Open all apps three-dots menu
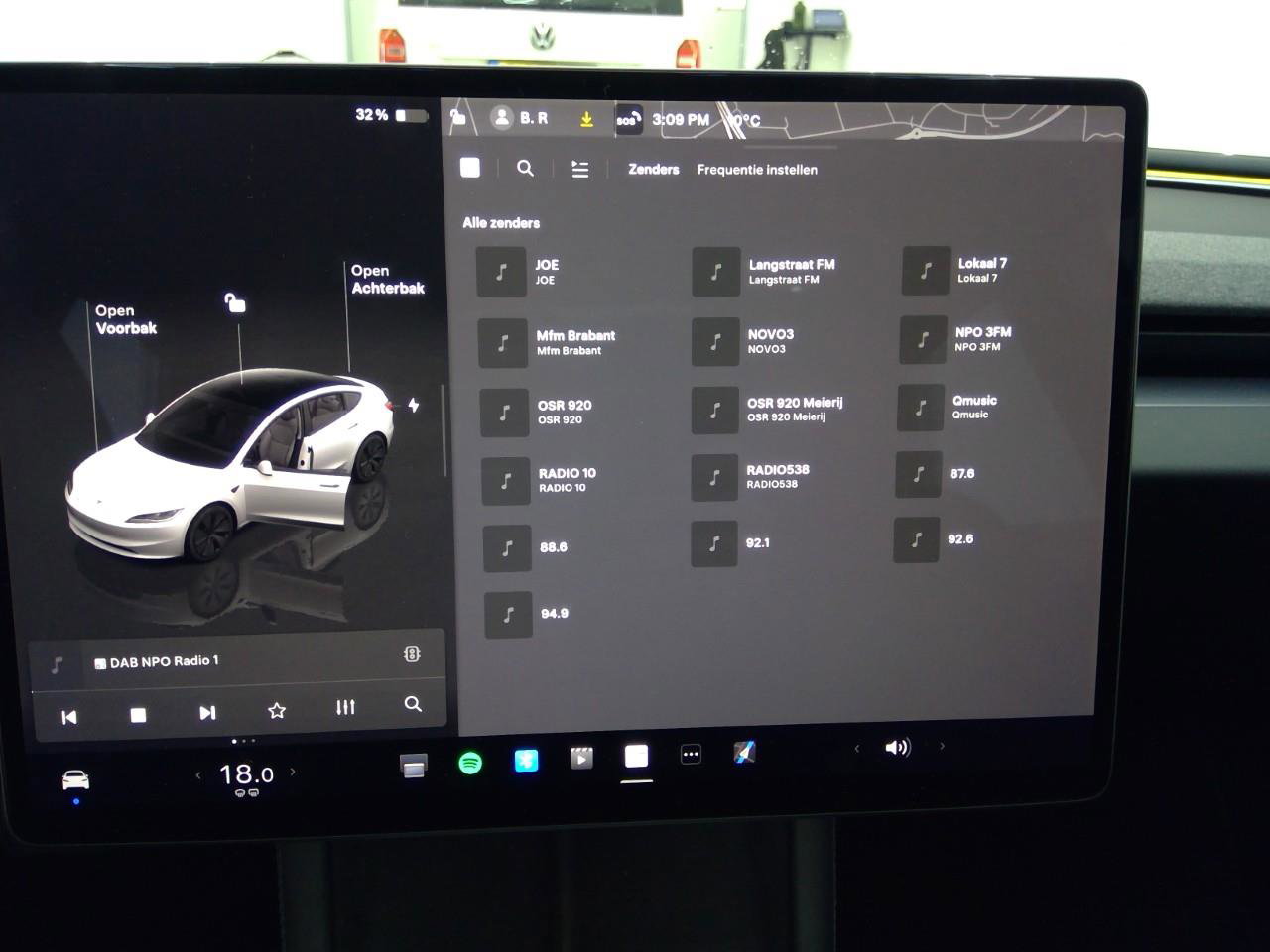This screenshot has width=1270, height=952. pyautogui.click(x=691, y=755)
